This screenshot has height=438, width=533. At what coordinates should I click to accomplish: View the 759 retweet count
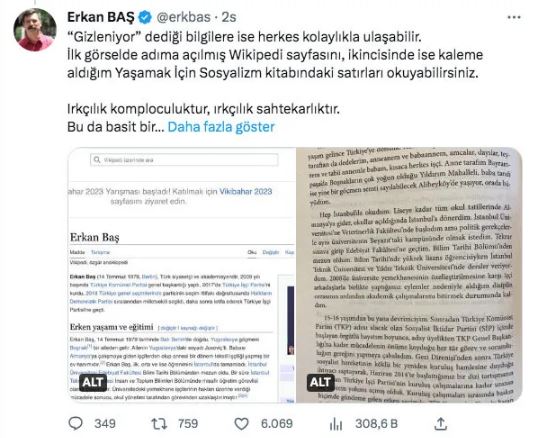click(x=188, y=424)
